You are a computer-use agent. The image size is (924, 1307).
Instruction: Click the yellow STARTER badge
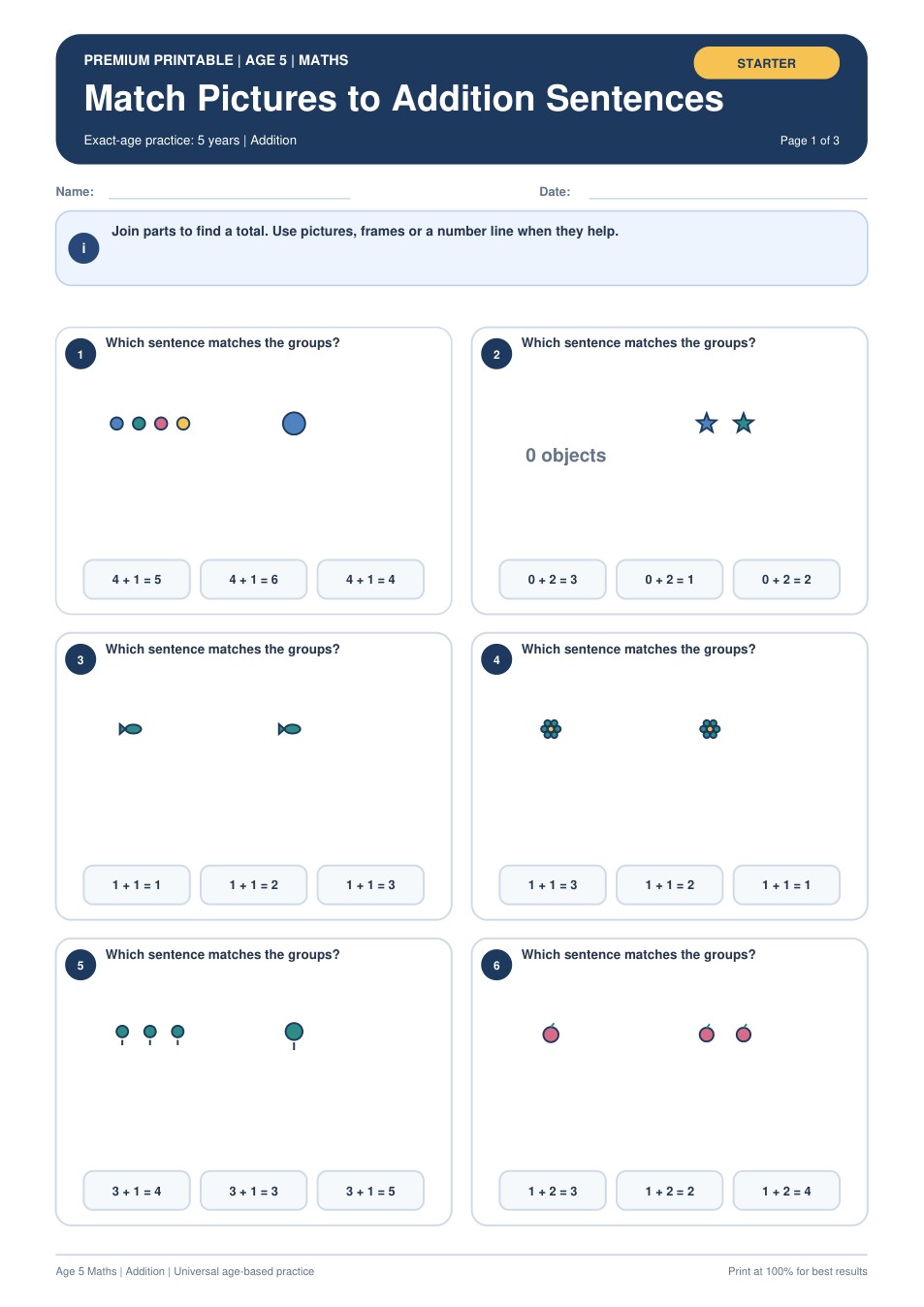767,63
